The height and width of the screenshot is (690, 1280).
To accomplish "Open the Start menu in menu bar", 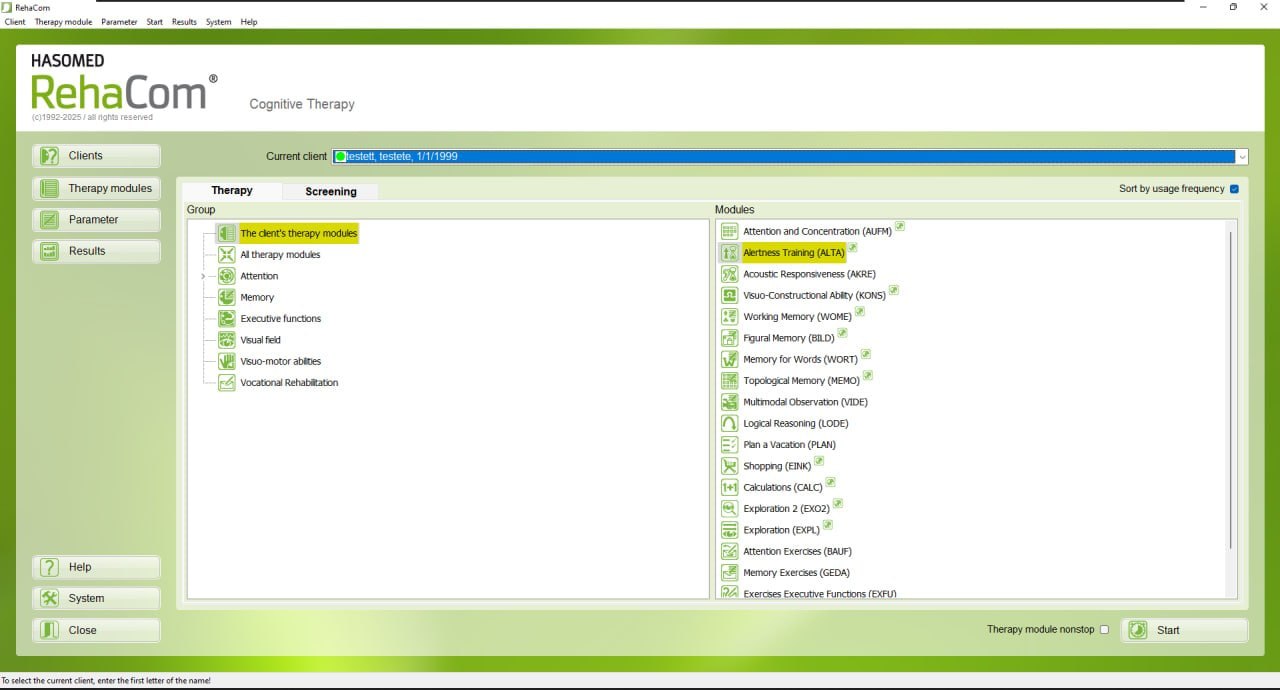I will 154,22.
